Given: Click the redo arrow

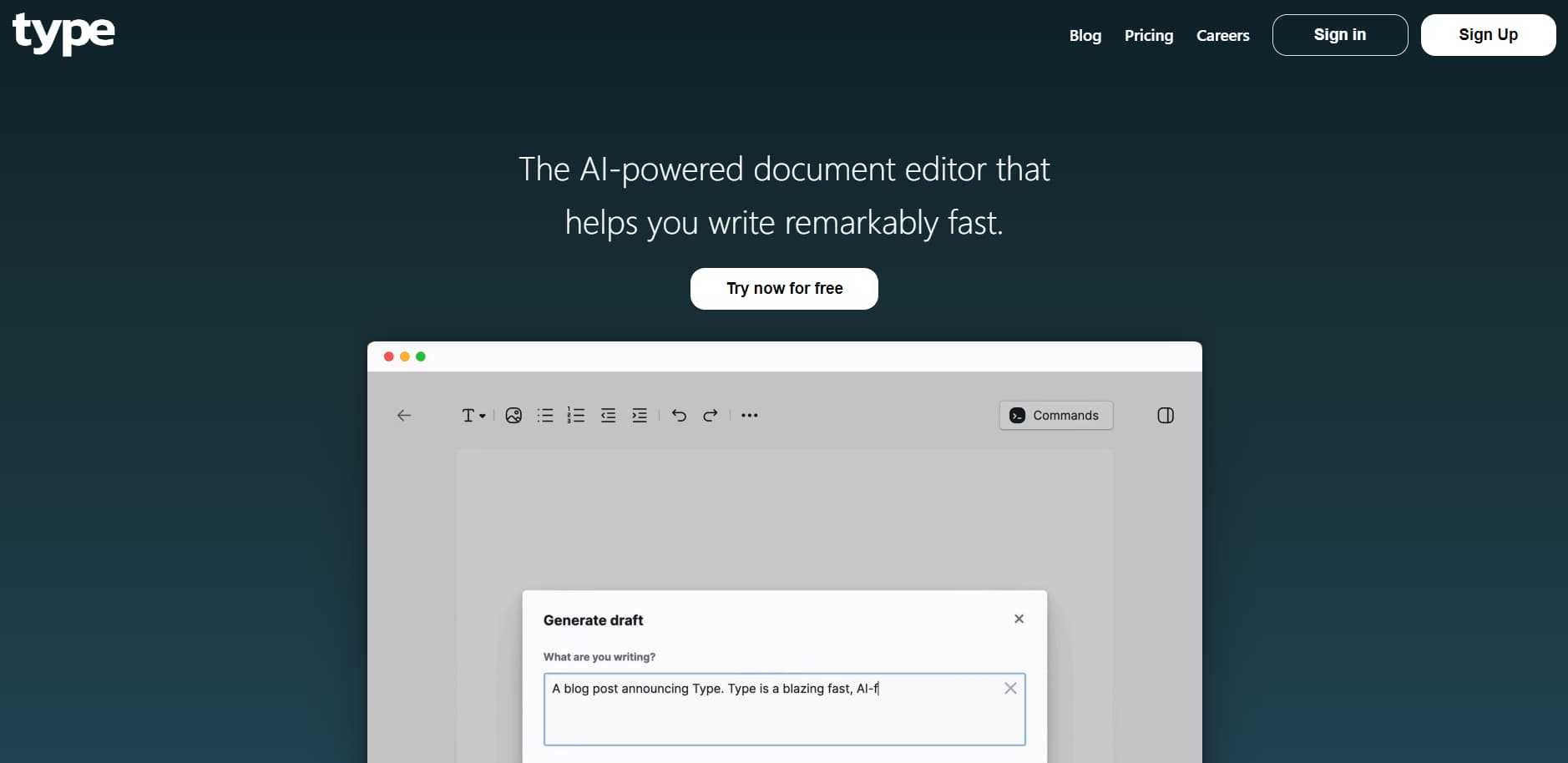Looking at the screenshot, I should pos(711,415).
